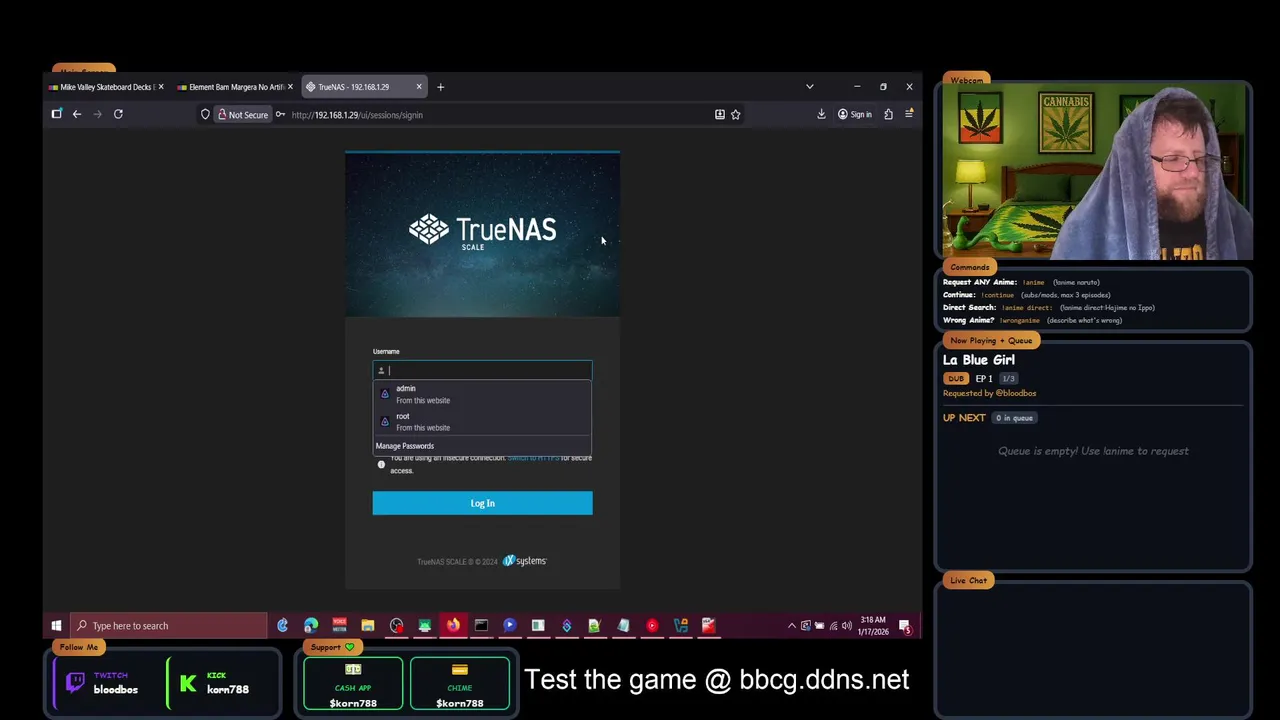Open the Firefox sidebar toggle icon
1280x720 pixels.
(57, 114)
